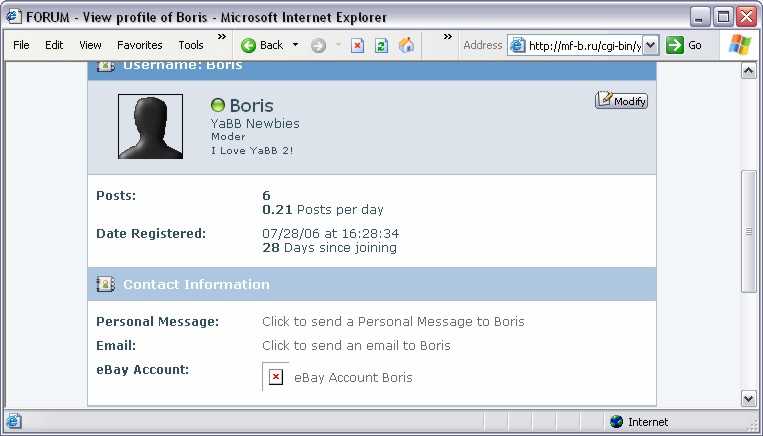The width and height of the screenshot is (763, 436).
Task: Maximize the Internet Explorer window
Action: [x=723, y=18]
